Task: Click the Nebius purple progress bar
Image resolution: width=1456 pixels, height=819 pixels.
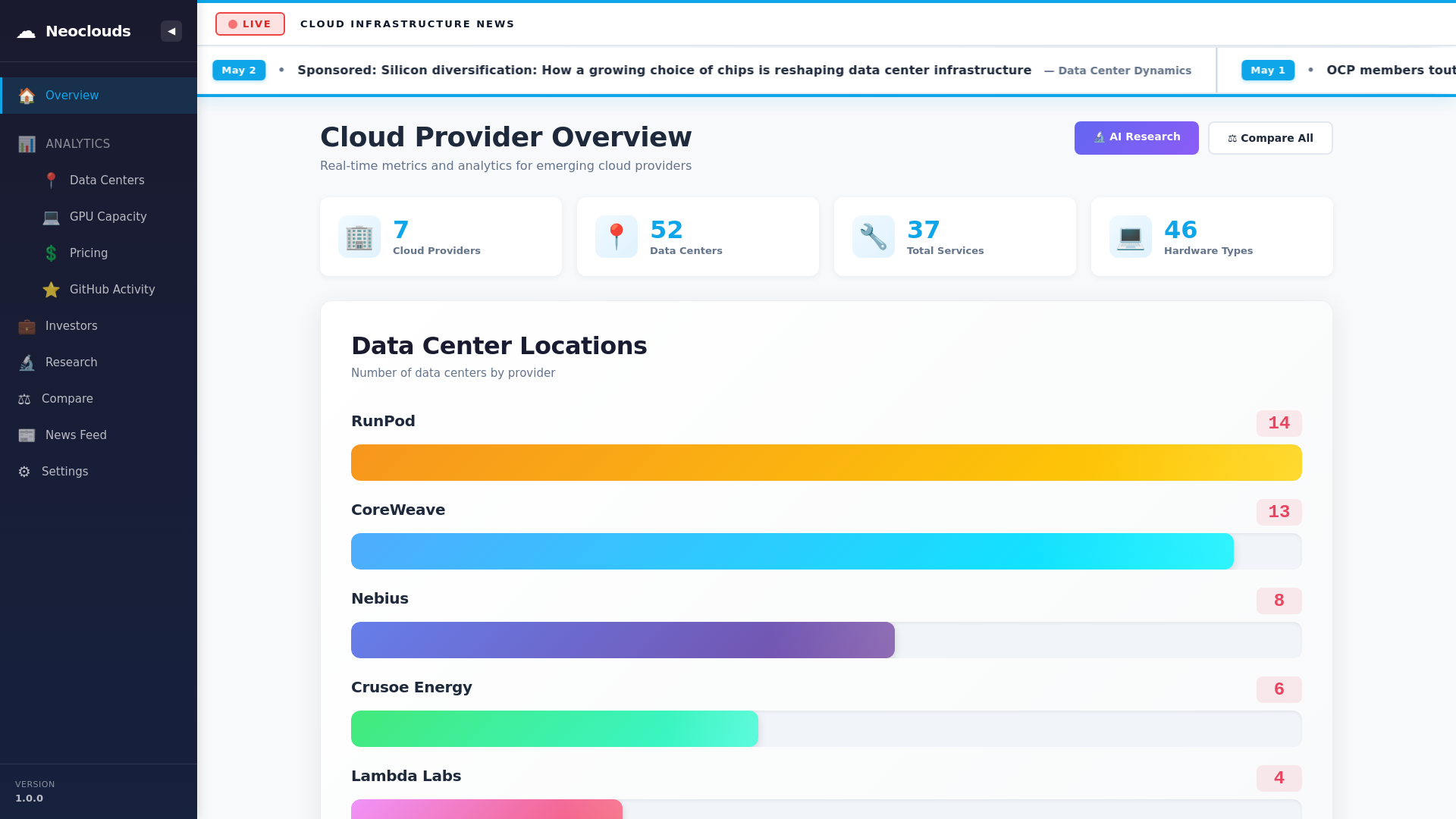Action: [623, 640]
